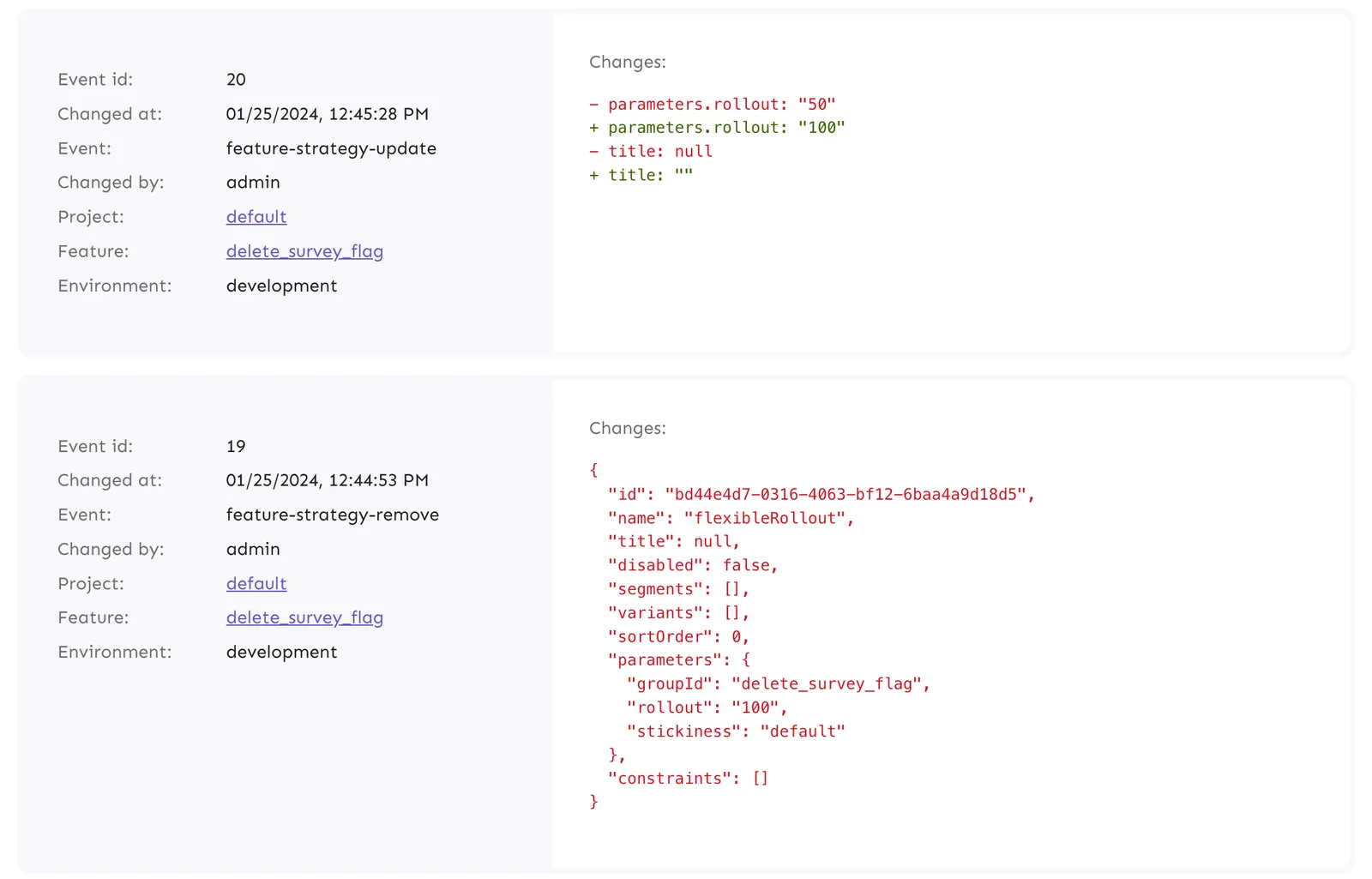The height and width of the screenshot is (879, 1372).
Task: Click the timestamp 01/25/2024, 12:44:53 PM
Action: [x=327, y=480]
